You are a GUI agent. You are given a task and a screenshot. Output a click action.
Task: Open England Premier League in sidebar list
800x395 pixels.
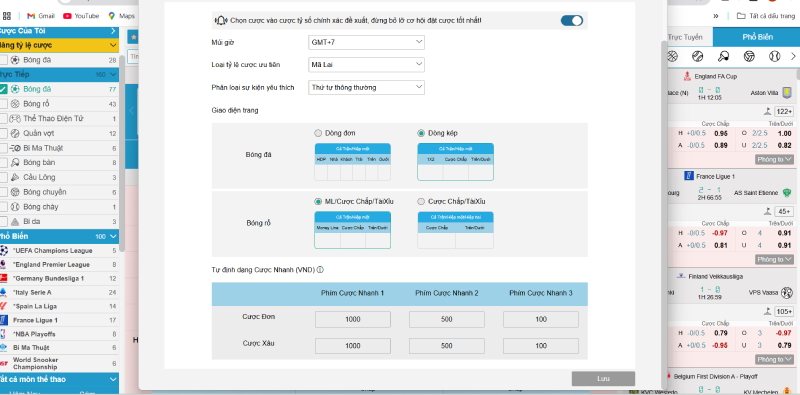[51, 265]
